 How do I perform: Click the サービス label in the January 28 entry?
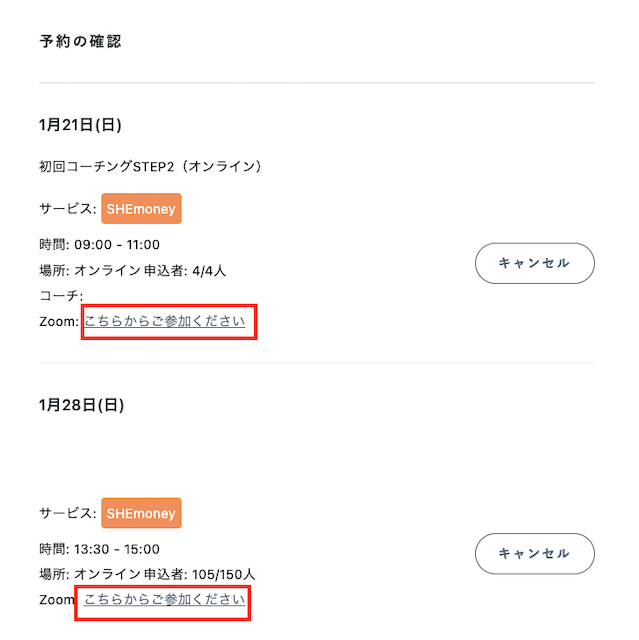point(67,513)
